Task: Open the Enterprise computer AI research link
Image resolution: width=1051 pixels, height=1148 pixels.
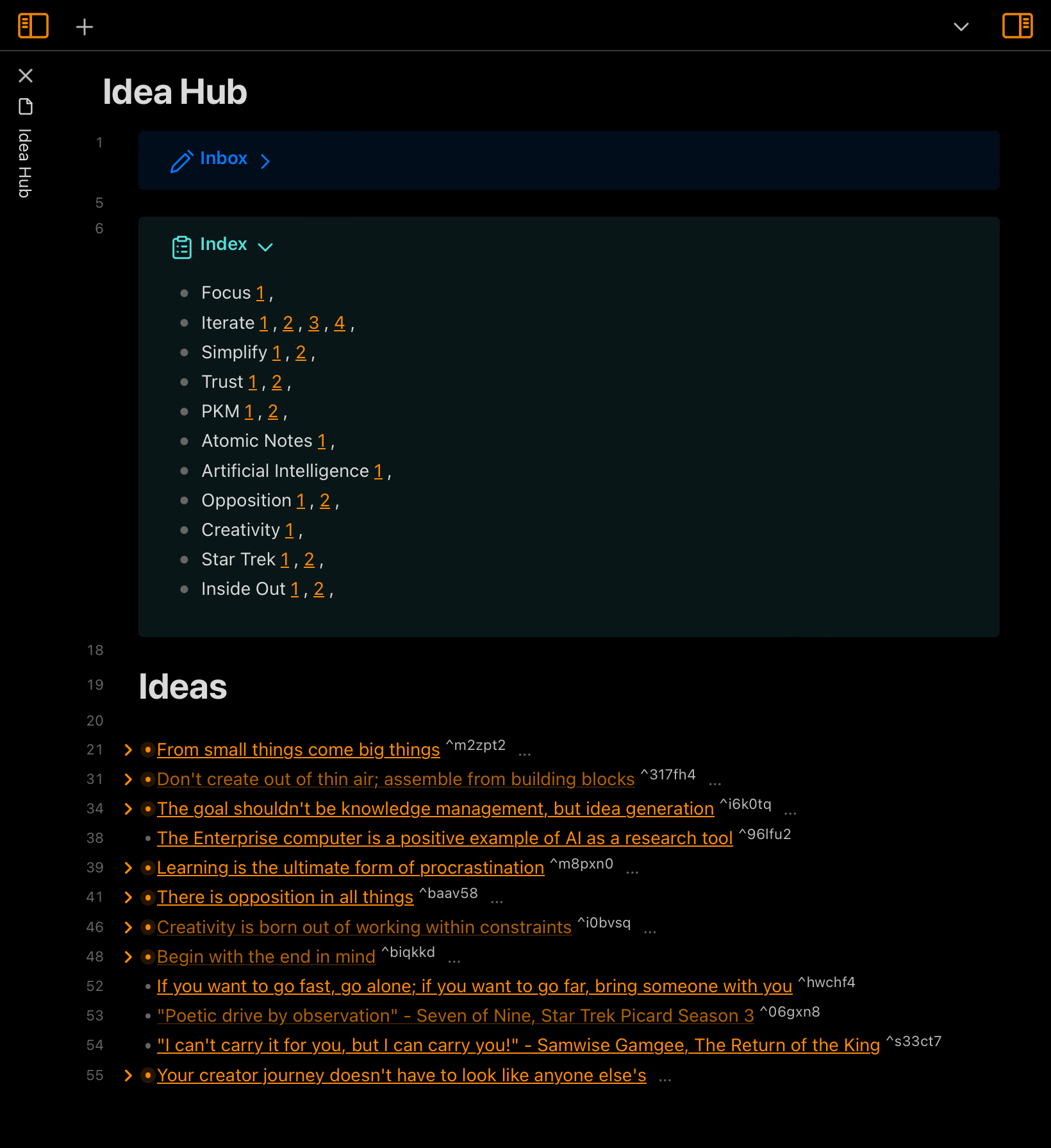Action: pyautogui.click(x=445, y=838)
